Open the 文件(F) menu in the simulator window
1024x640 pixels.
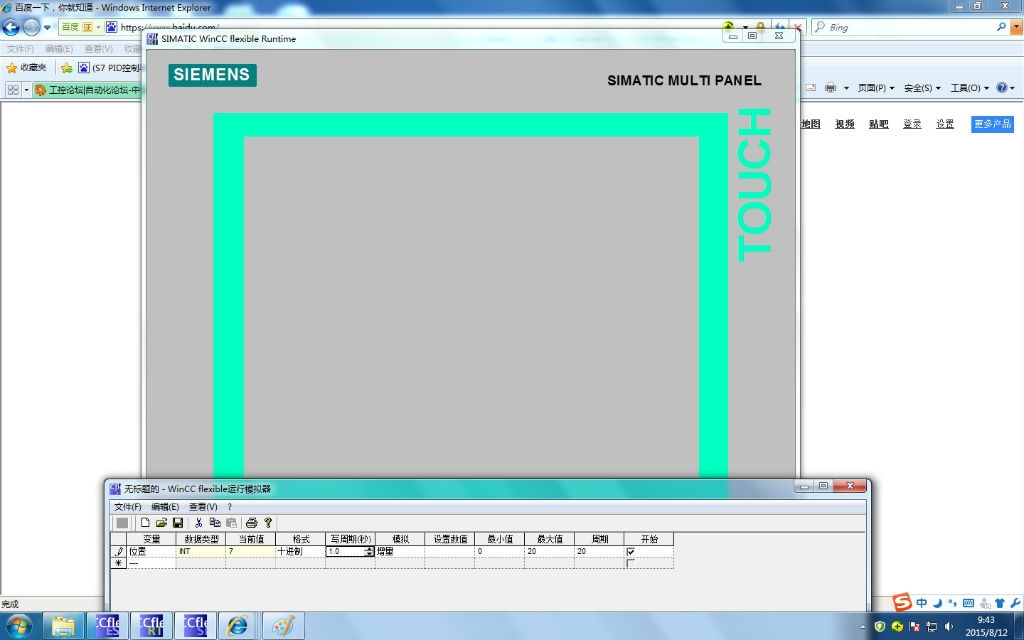pos(127,507)
